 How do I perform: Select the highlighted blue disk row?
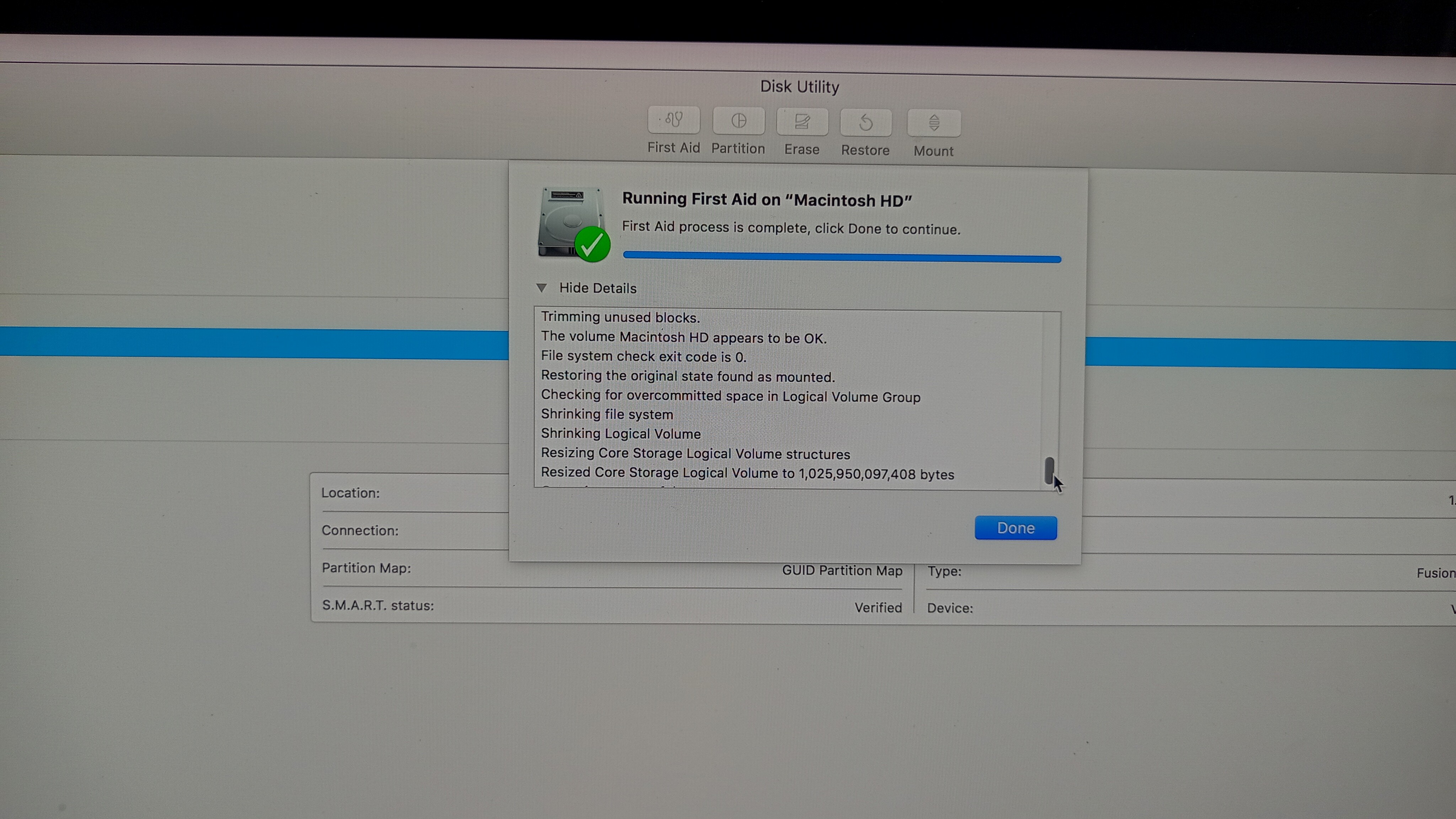pyautogui.click(x=255, y=343)
